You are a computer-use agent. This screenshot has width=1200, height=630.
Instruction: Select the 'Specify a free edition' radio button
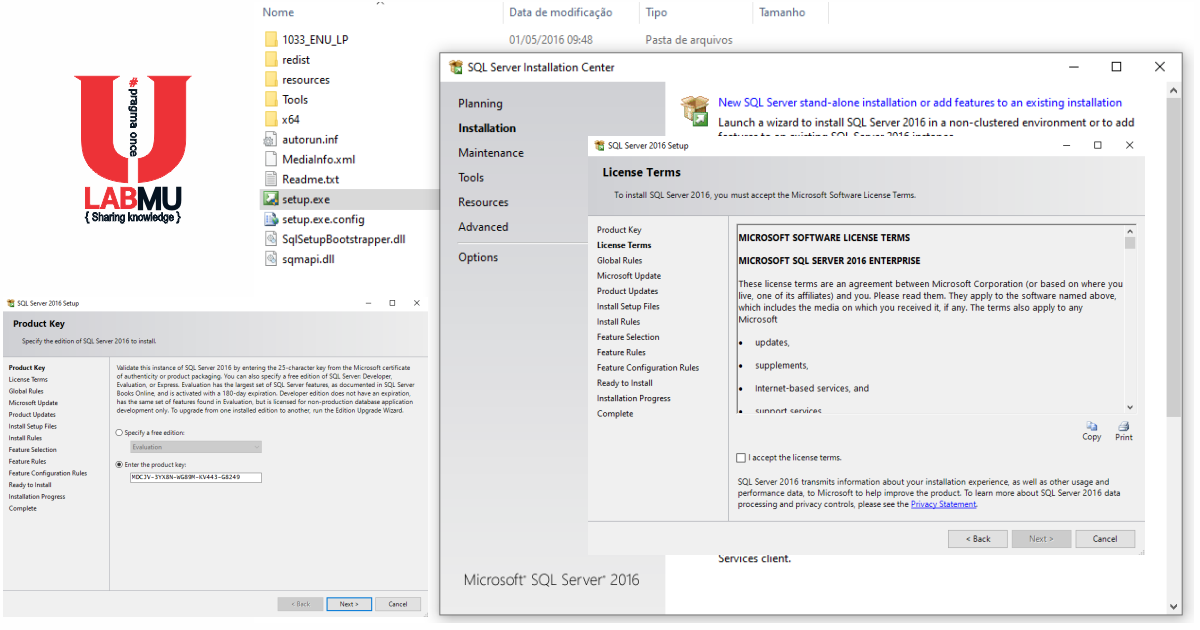click(x=117, y=433)
